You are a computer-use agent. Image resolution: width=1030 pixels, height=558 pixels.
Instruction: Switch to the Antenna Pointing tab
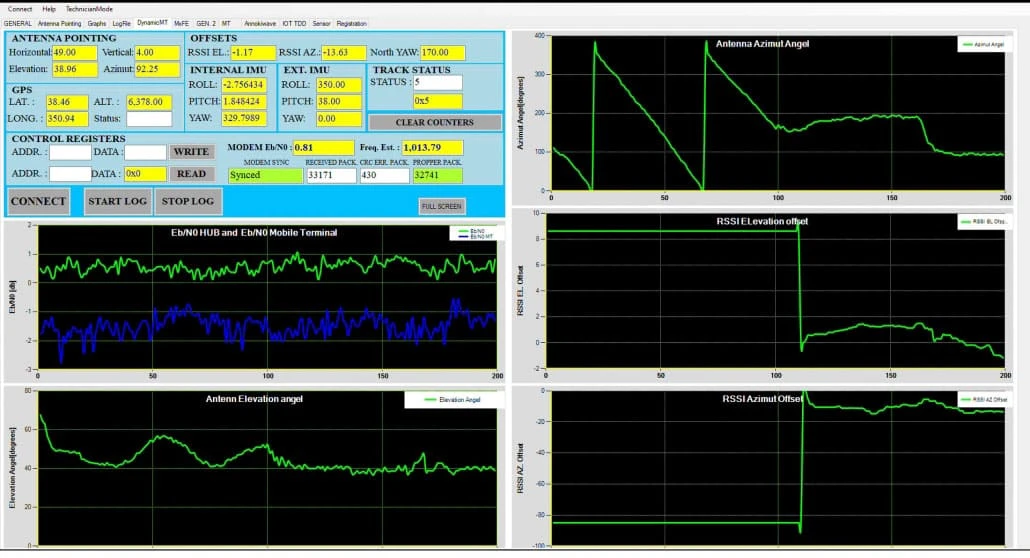click(60, 22)
